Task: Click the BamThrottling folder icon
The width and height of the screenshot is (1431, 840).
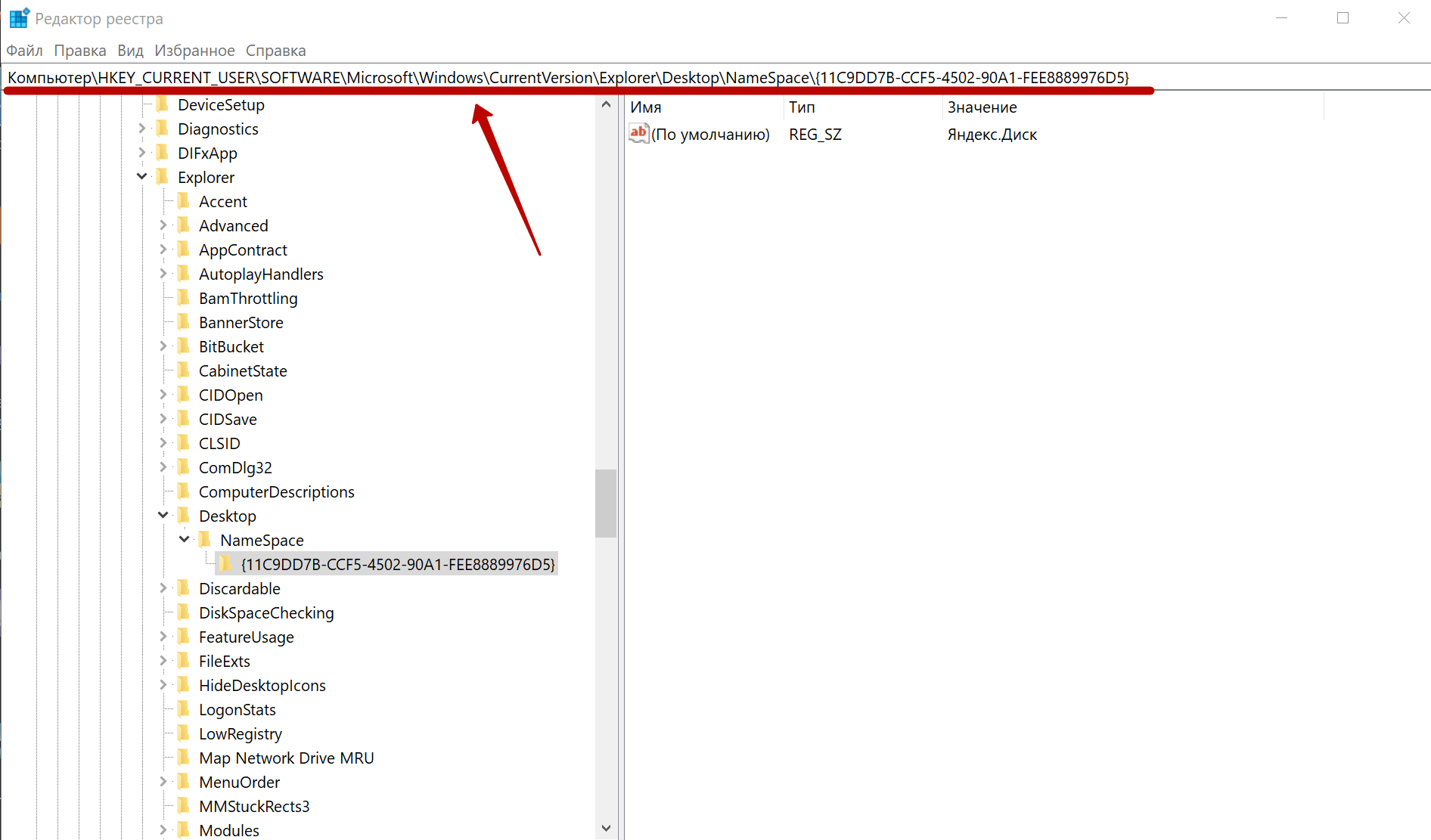Action: pyautogui.click(x=183, y=298)
